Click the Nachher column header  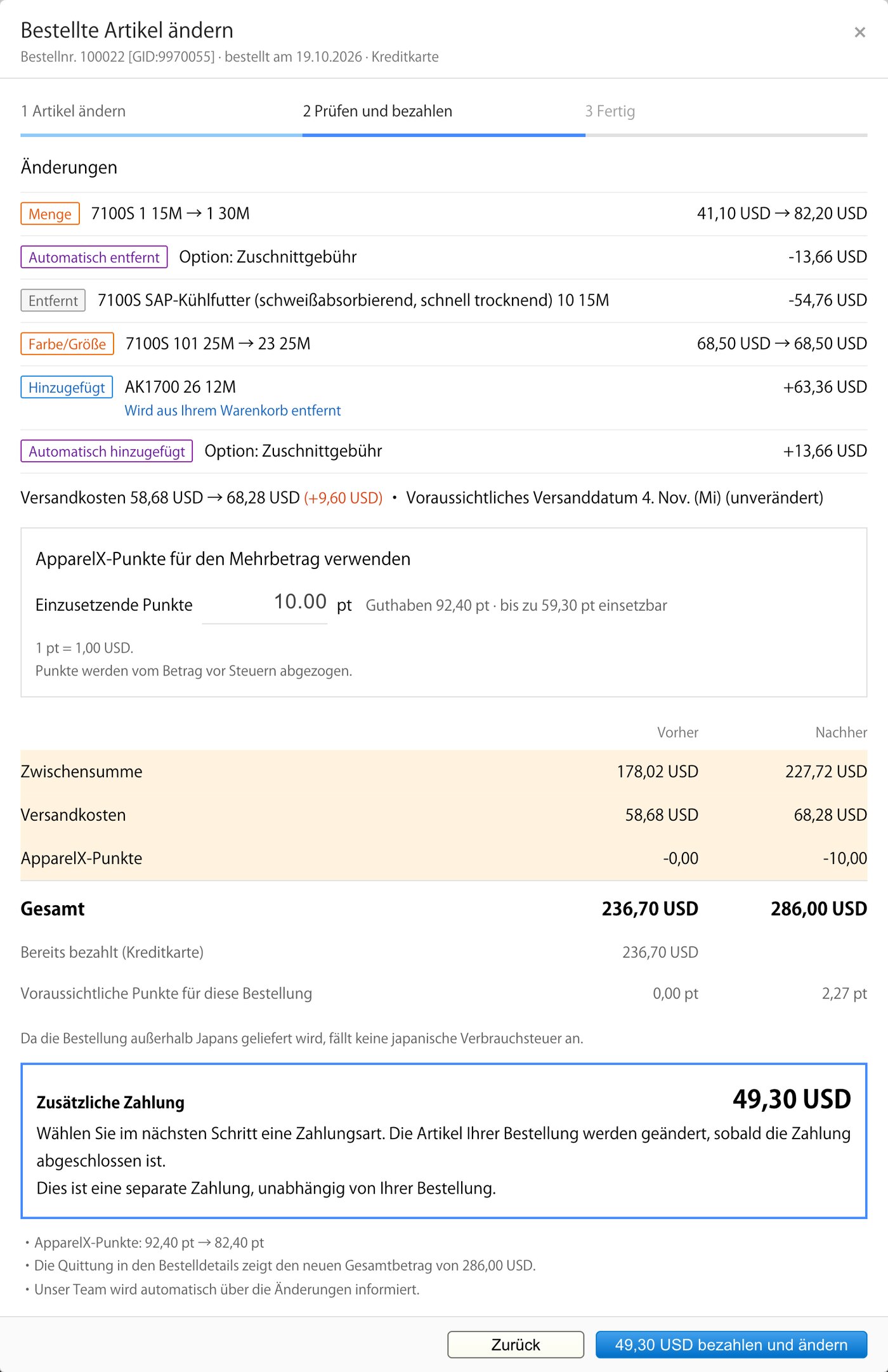[841, 732]
